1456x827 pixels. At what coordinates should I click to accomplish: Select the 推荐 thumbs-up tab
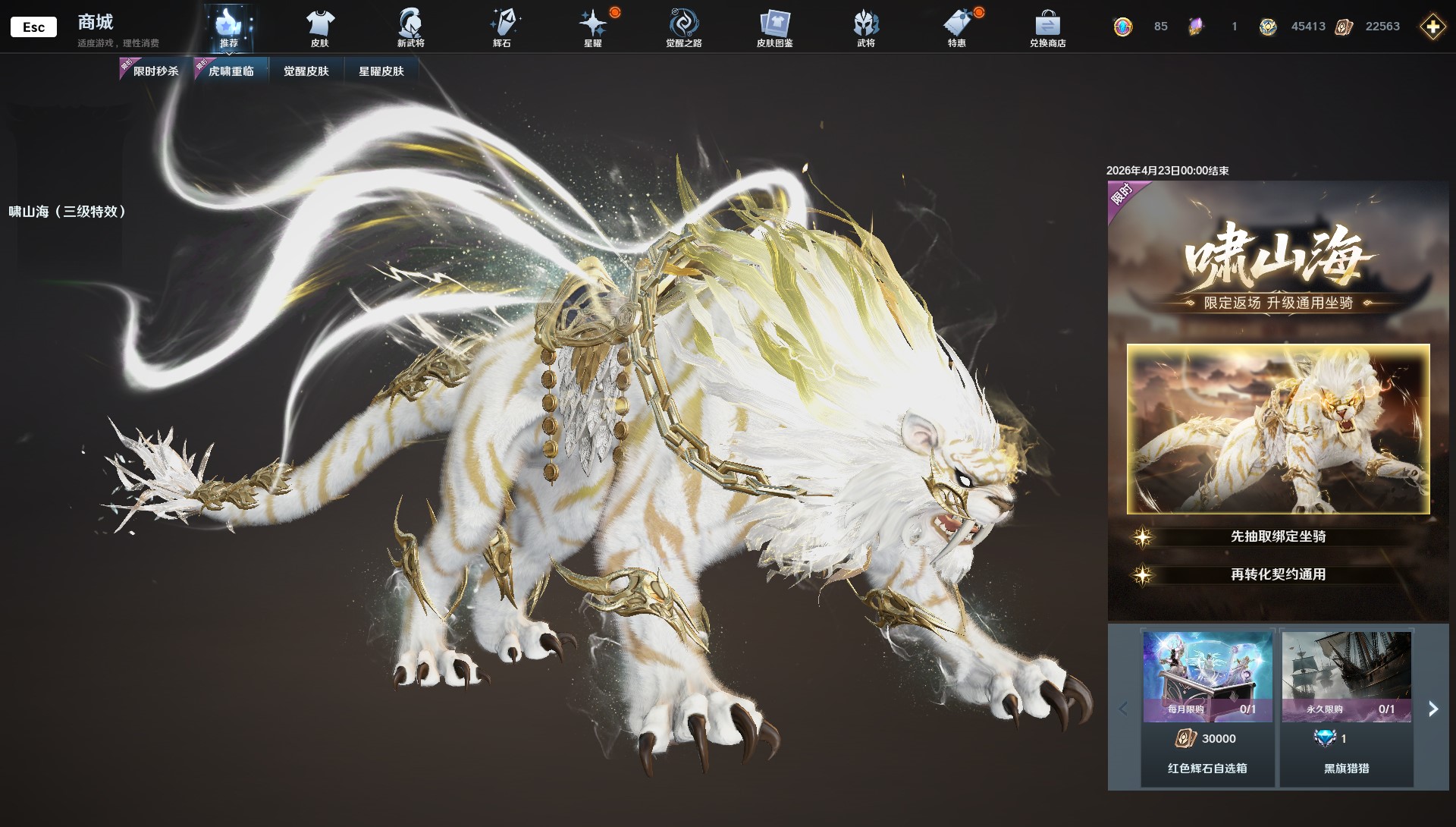[x=228, y=28]
